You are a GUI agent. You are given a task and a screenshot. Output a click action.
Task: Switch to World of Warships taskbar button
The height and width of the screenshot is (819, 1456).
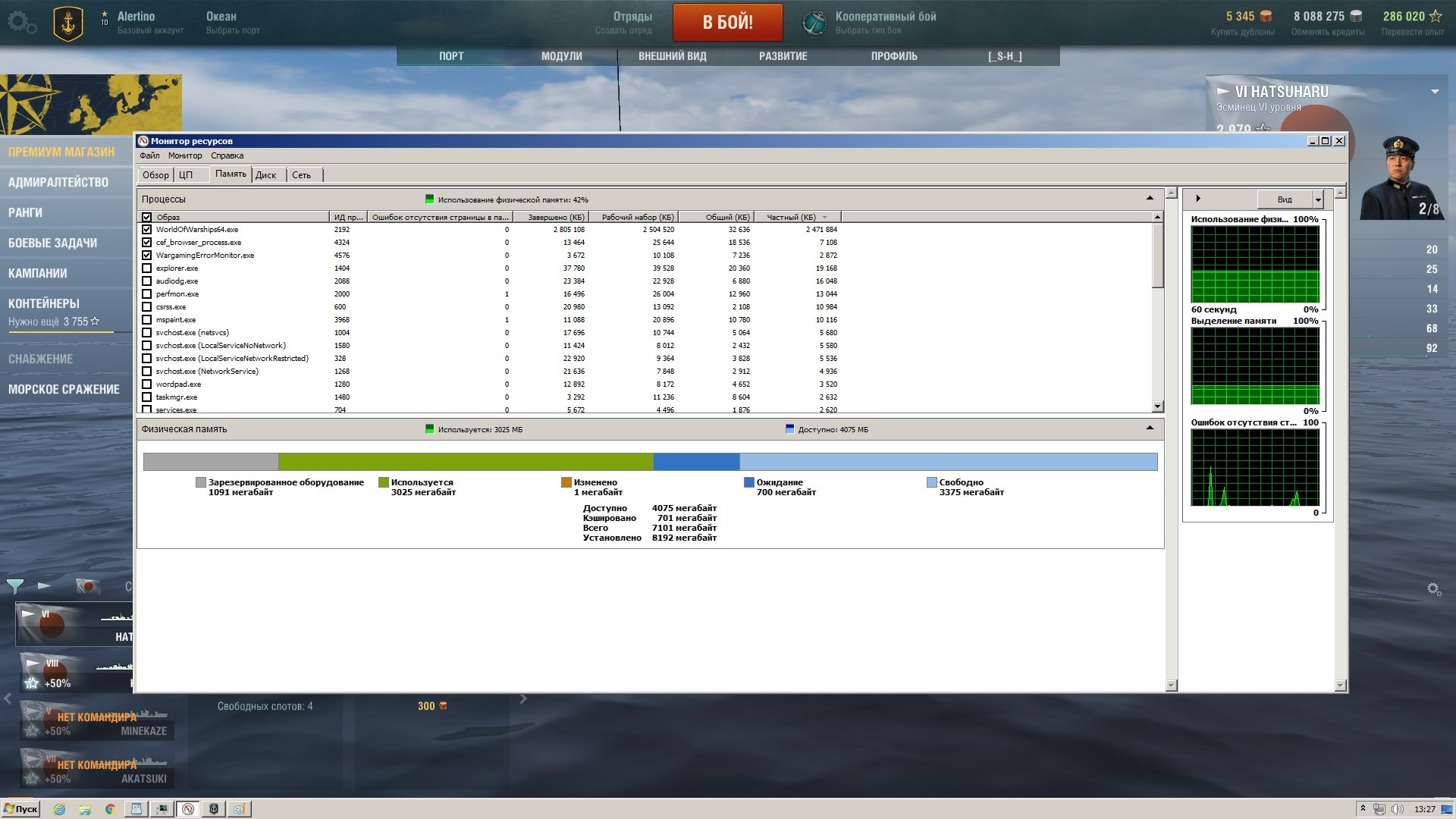tap(214, 809)
